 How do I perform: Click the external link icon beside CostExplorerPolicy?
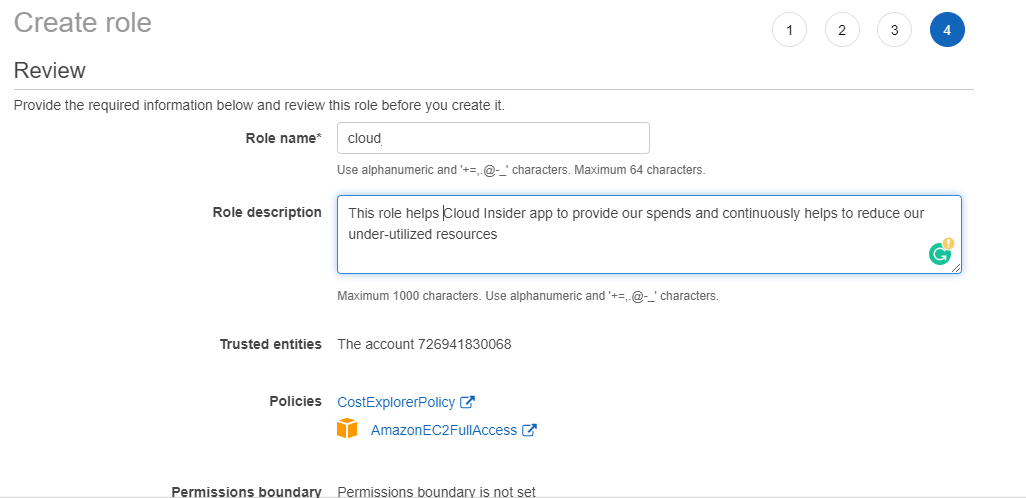467,402
